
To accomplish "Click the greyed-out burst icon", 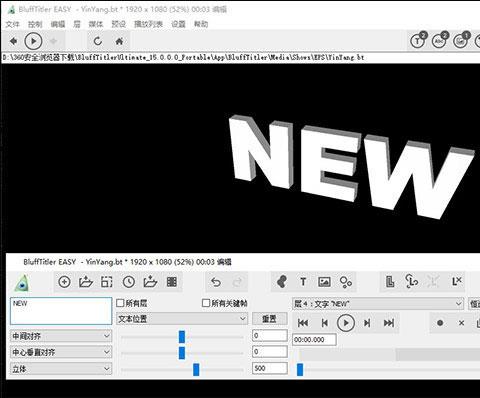I will (x=433, y=282).
